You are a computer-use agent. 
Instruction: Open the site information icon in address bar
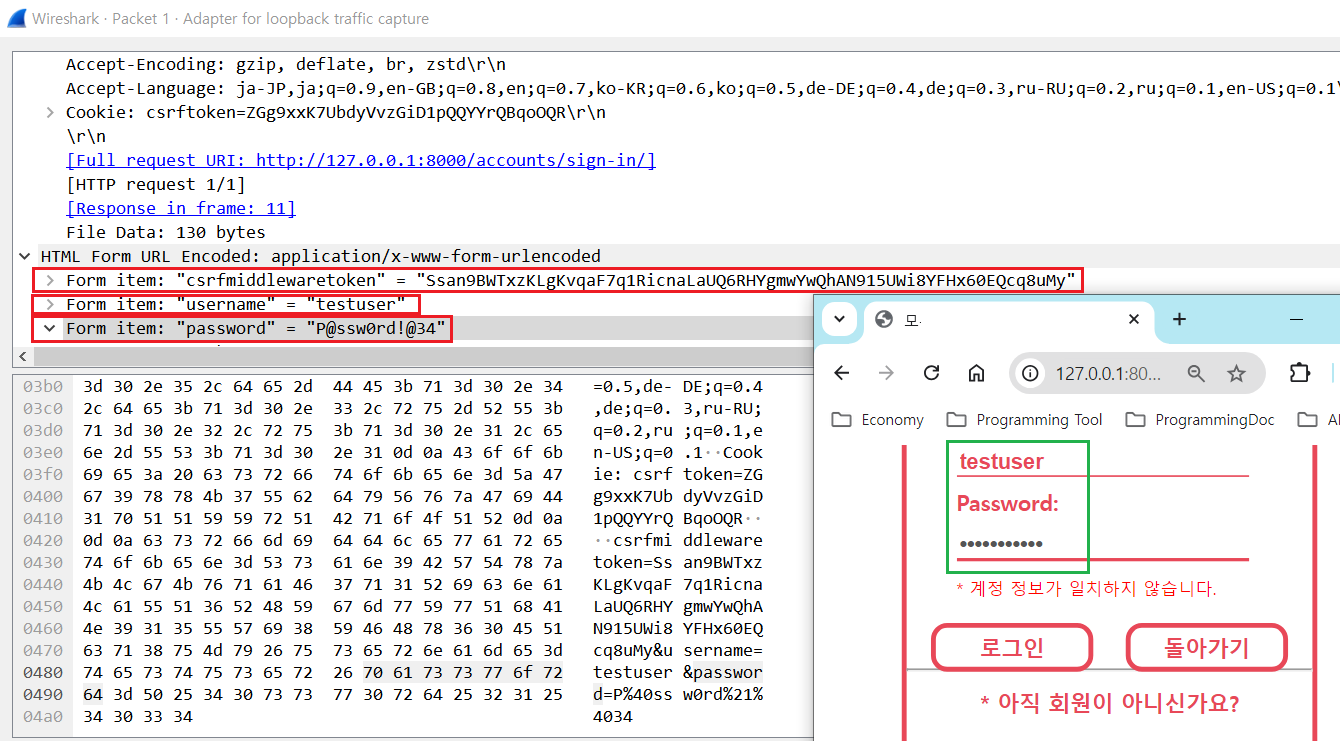pos(1031,374)
